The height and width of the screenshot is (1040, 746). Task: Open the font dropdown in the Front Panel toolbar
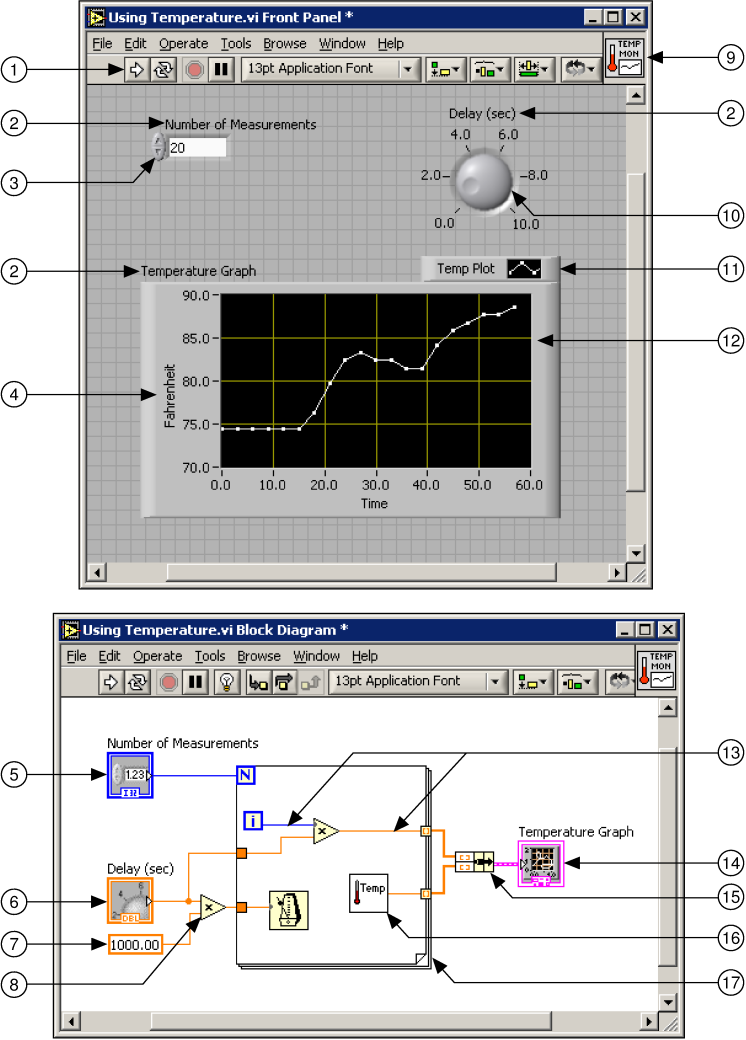(408, 69)
